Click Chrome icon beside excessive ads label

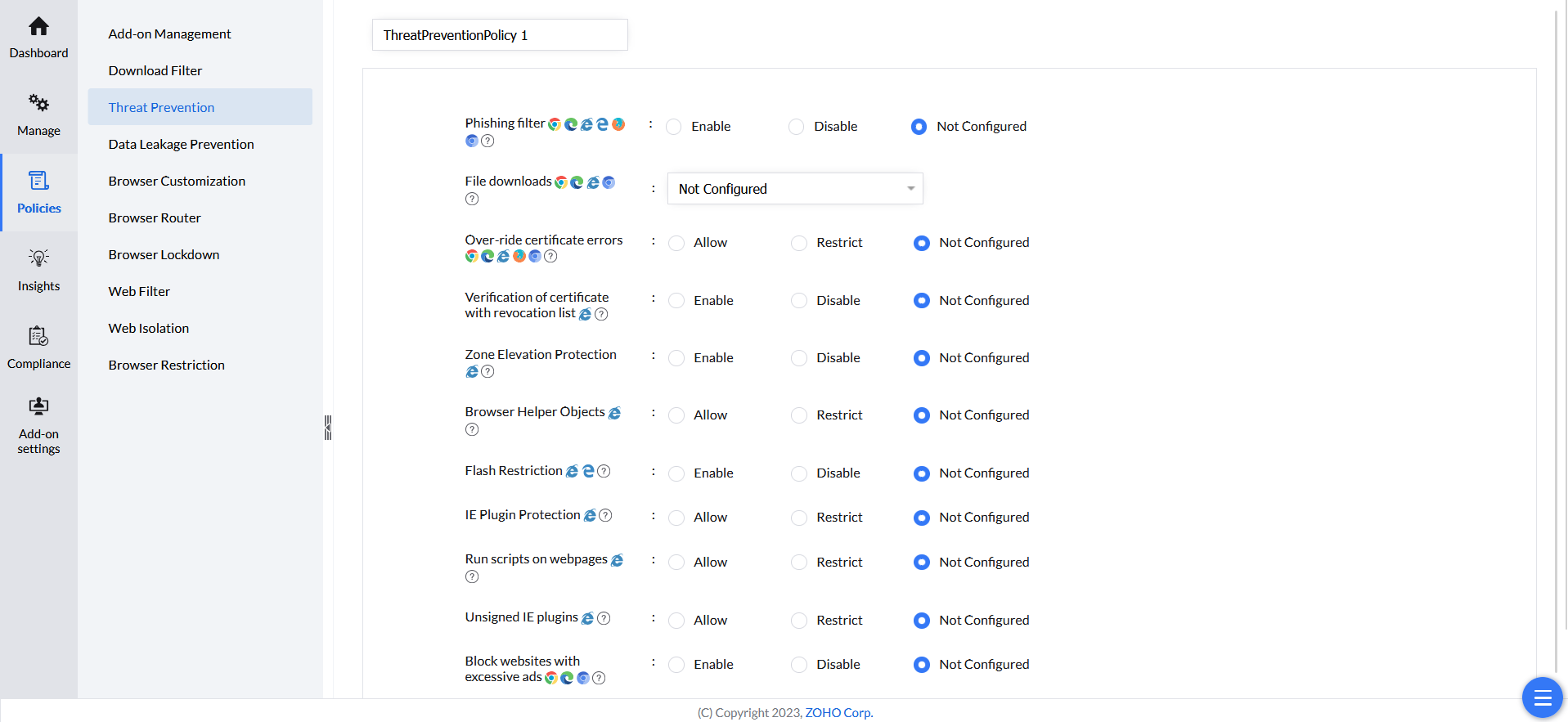click(551, 678)
